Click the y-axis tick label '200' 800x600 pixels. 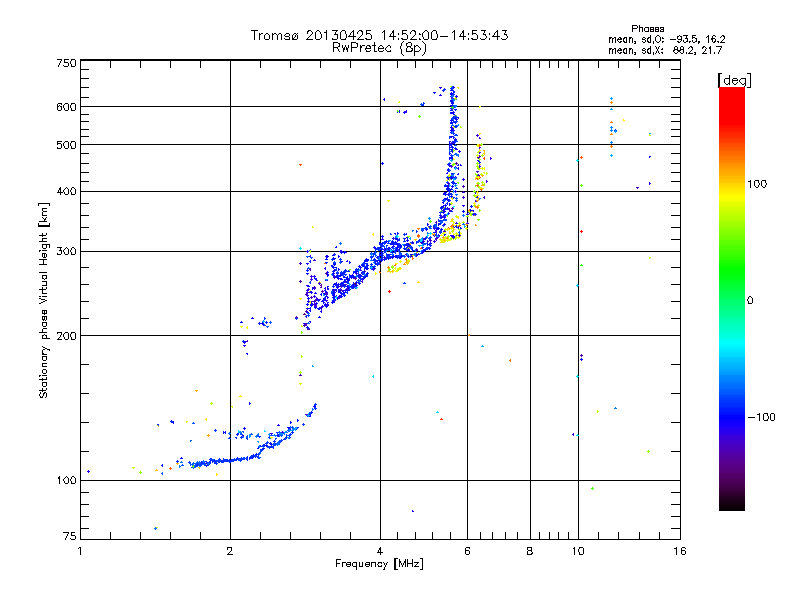[66, 336]
